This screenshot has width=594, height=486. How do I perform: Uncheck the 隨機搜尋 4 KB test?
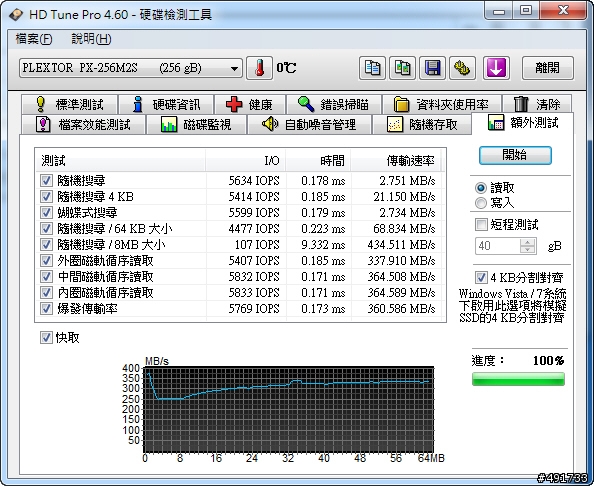[x=46, y=197]
